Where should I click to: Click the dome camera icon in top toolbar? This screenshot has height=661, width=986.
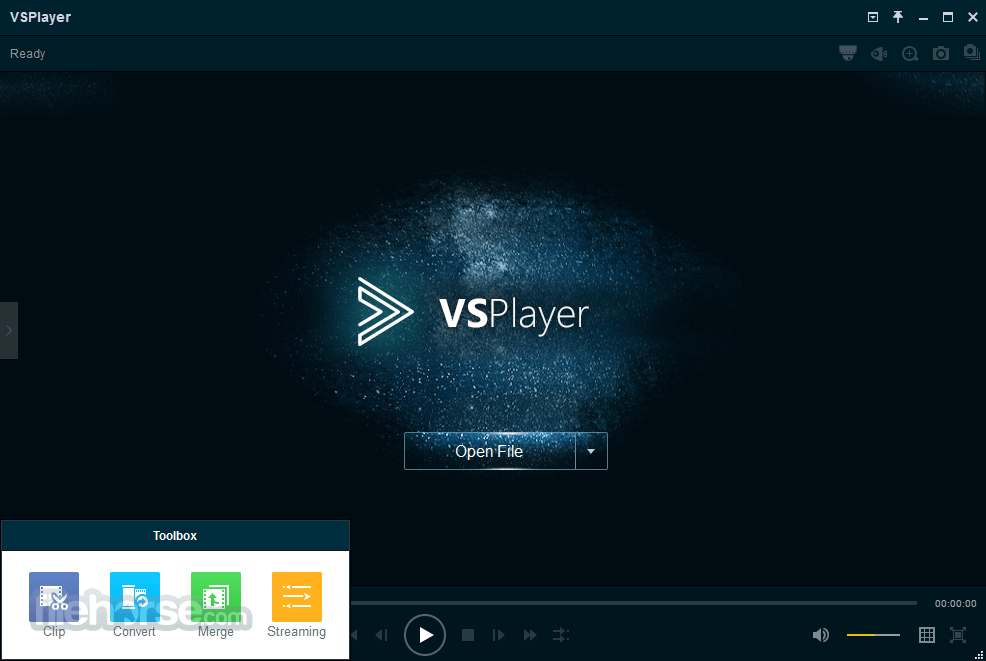pos(848,53)
